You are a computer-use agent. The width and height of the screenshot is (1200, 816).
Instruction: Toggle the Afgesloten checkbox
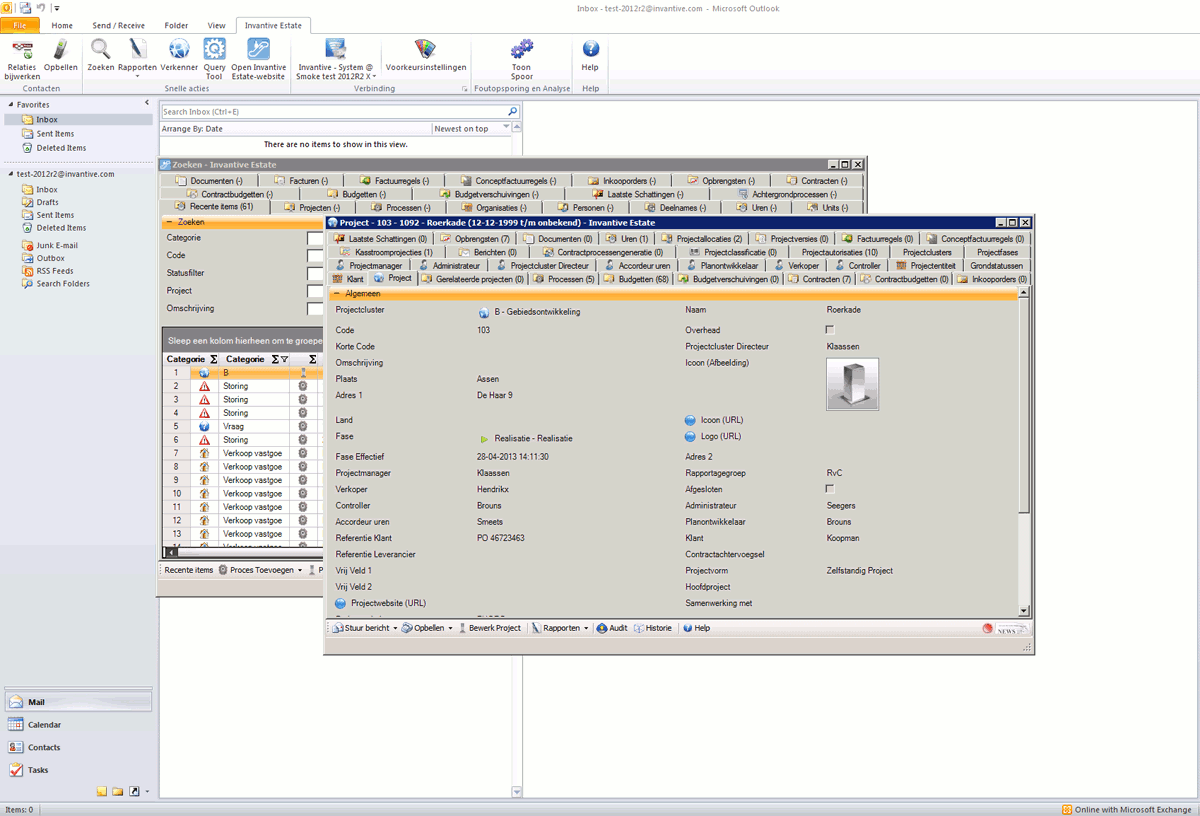[830, 489]
